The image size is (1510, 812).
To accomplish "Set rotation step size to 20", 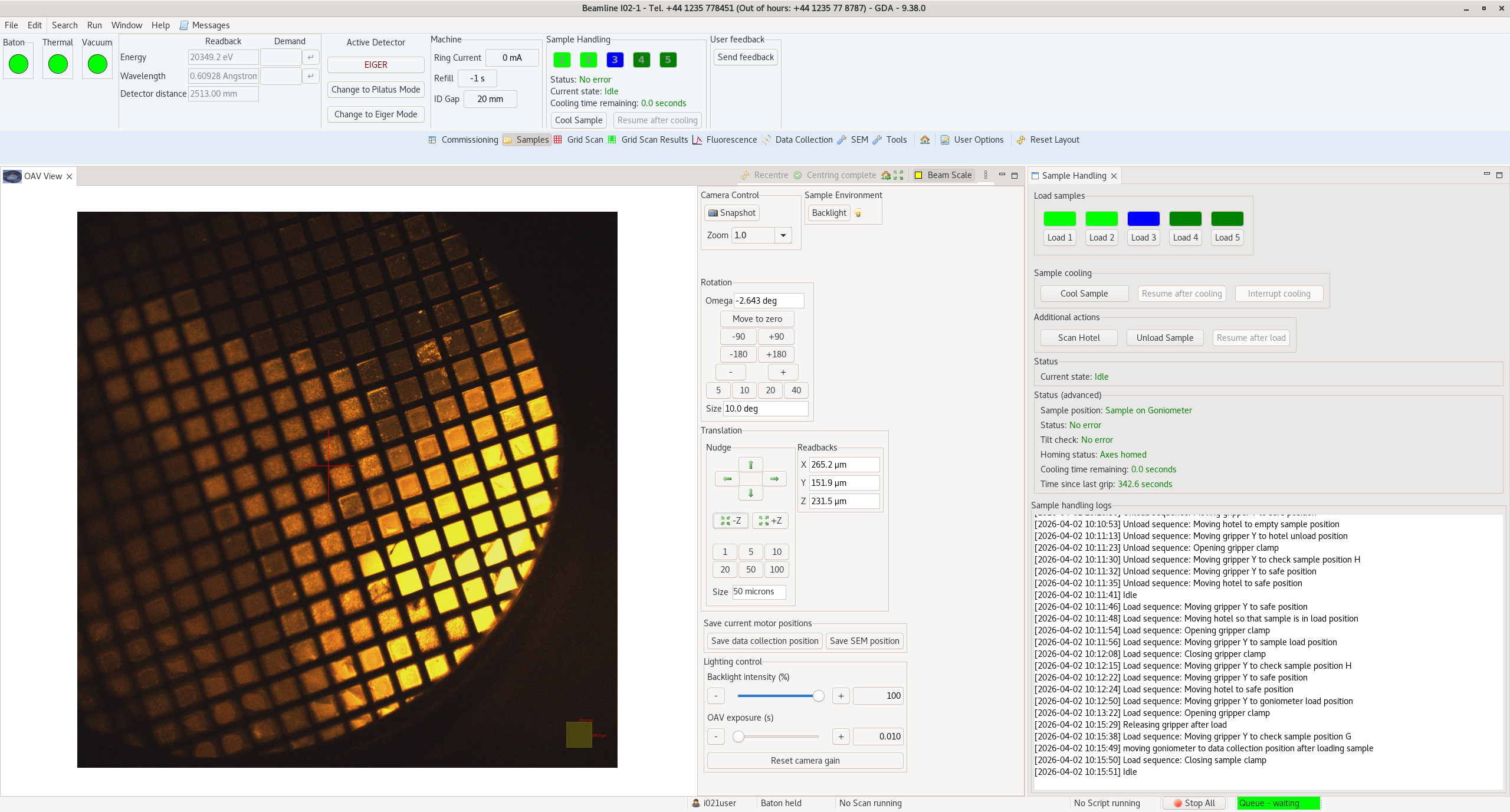I will [770, 390].
